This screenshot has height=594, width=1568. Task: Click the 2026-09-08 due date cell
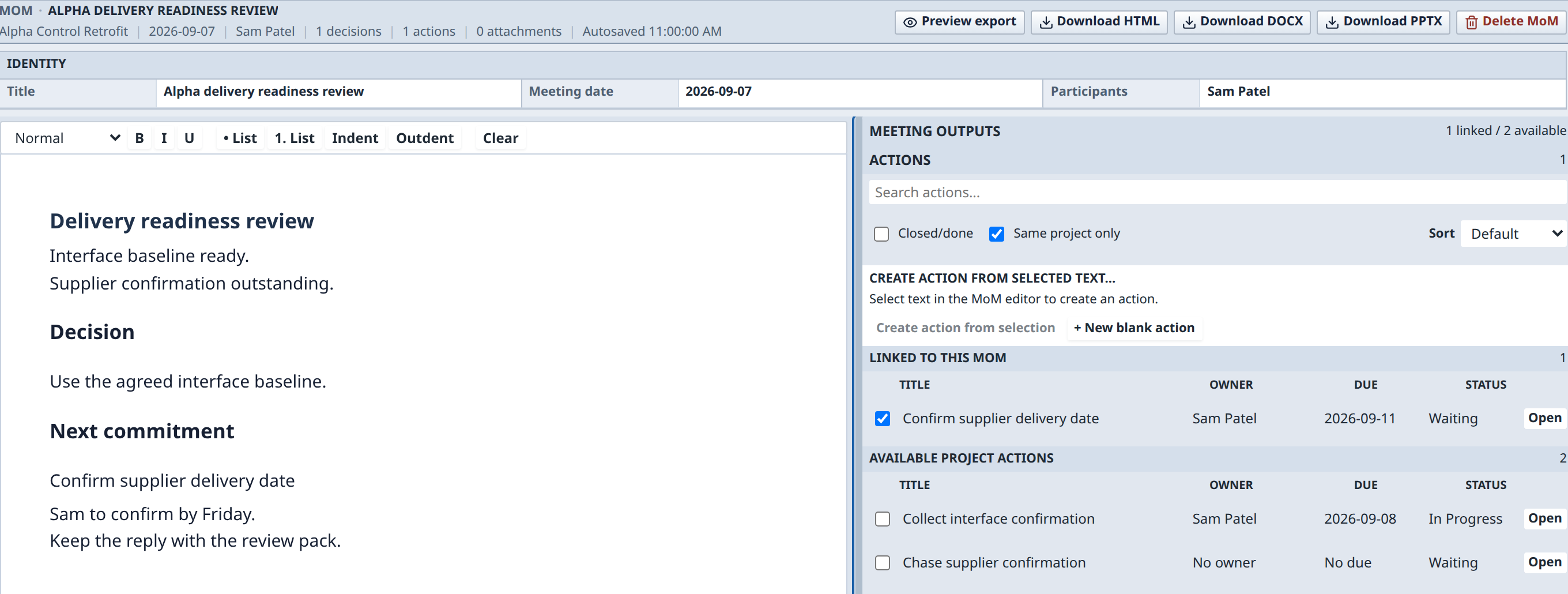tap(1360, 519)
